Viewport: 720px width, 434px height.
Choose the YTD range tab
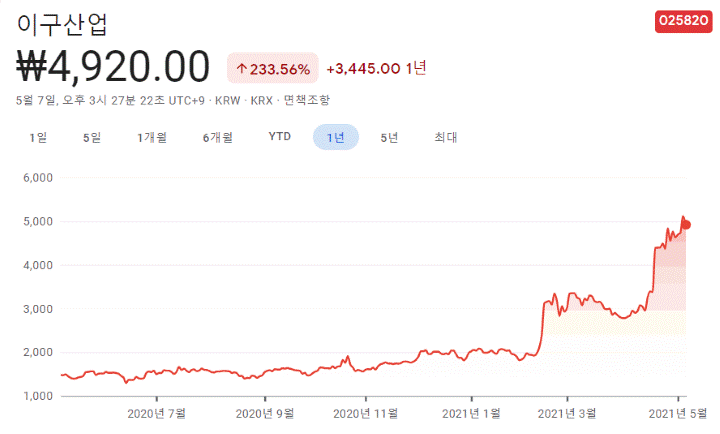click(x=280, y=137)
